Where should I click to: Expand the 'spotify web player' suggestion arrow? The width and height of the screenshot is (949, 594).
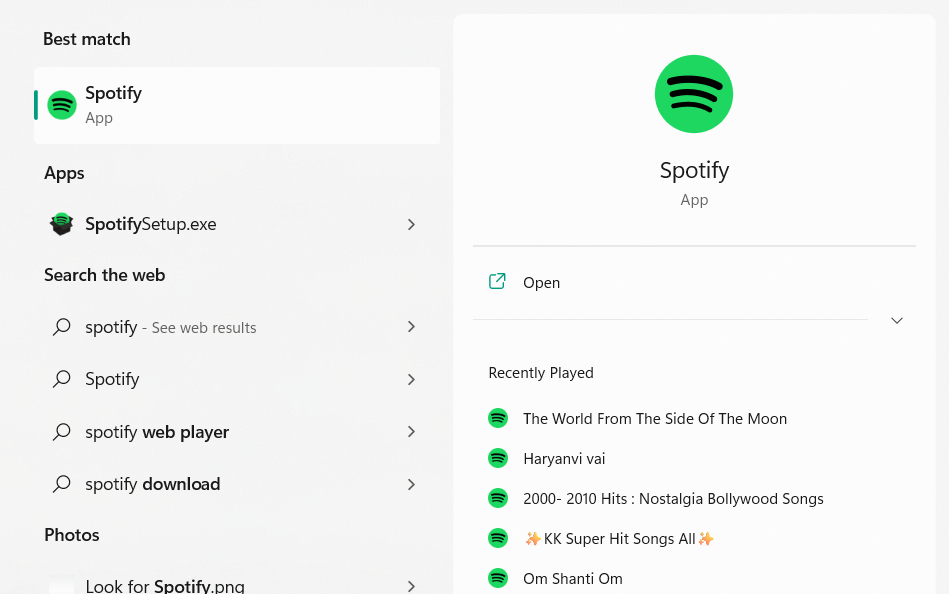tap(411, 432)
